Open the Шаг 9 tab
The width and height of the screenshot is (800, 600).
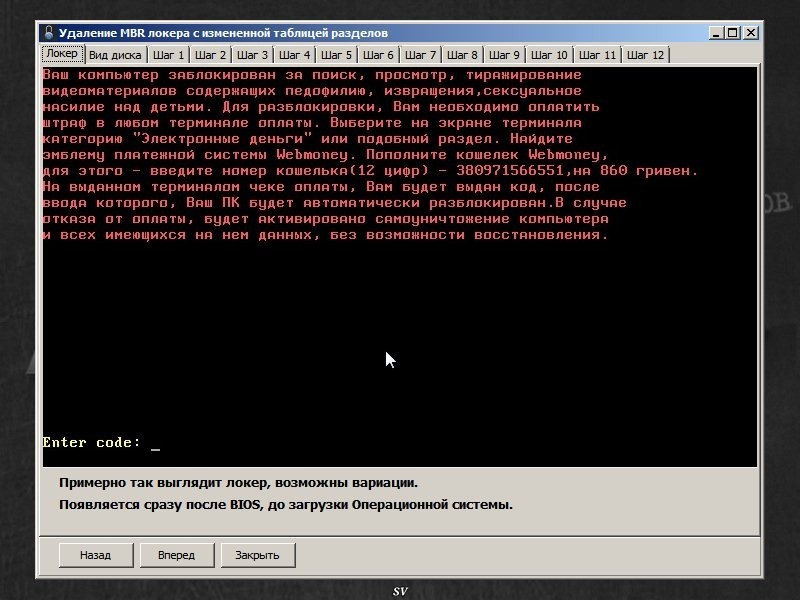504,55
